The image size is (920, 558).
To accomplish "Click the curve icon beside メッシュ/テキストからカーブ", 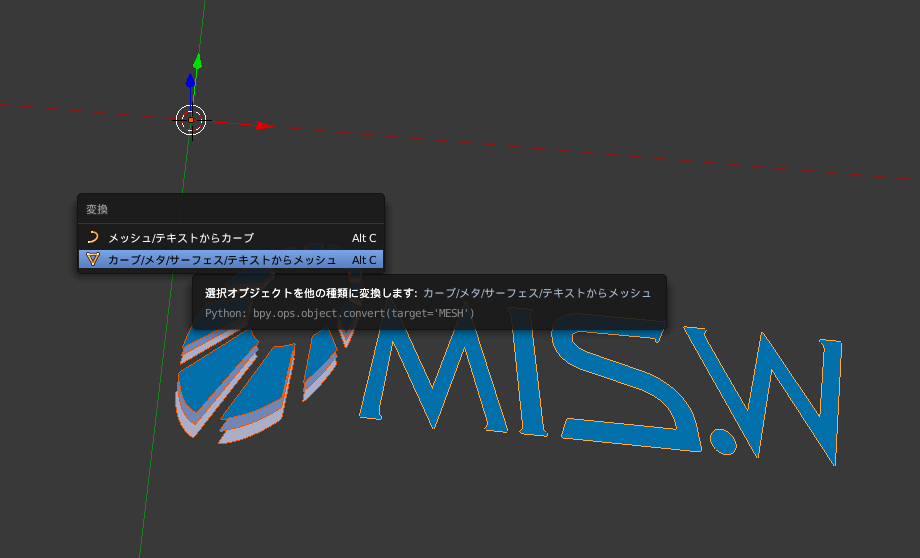I will point(93,237).
